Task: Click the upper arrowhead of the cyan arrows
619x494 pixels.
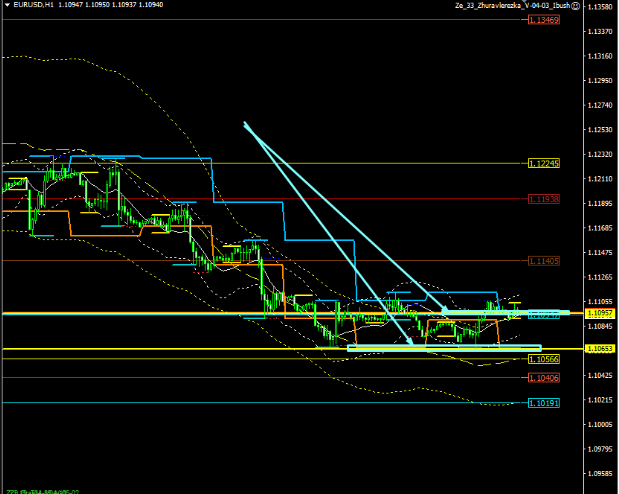Action: click(x=445, y=310)
